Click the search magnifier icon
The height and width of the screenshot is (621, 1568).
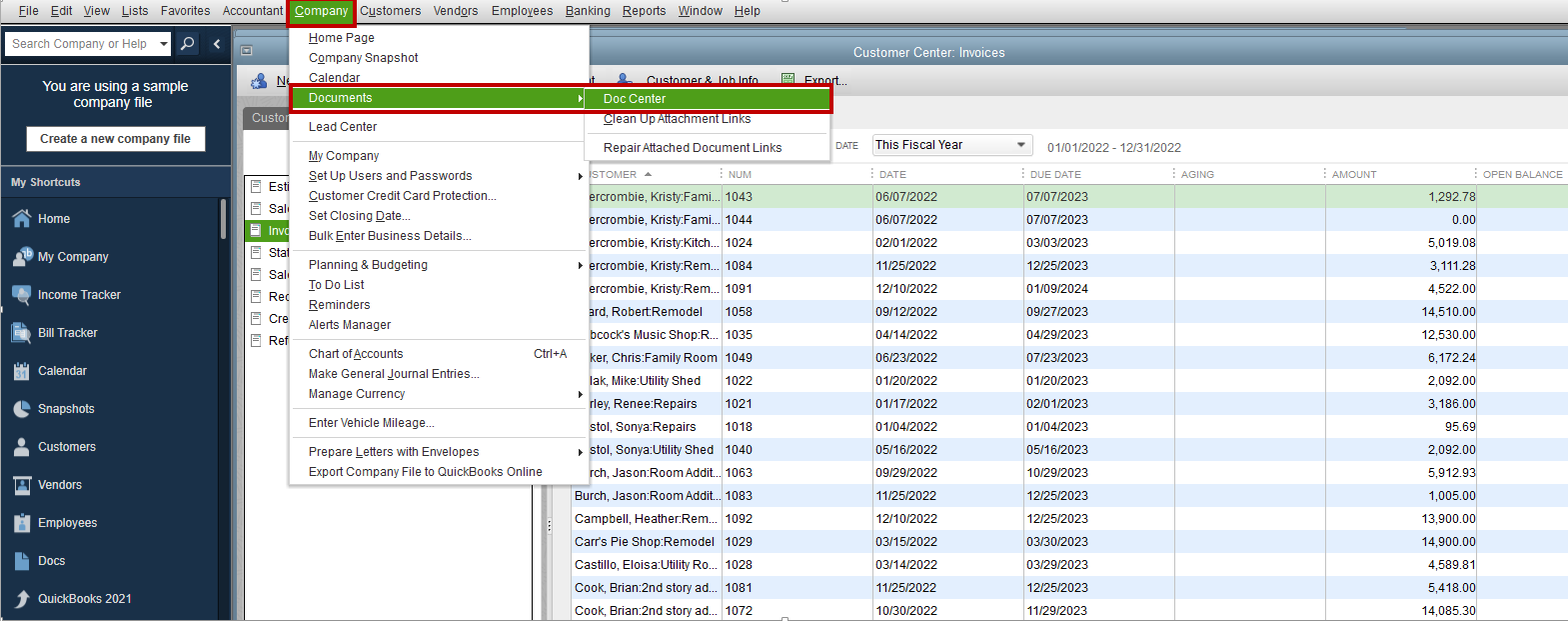pyautogui.click(x=187, y=44)
